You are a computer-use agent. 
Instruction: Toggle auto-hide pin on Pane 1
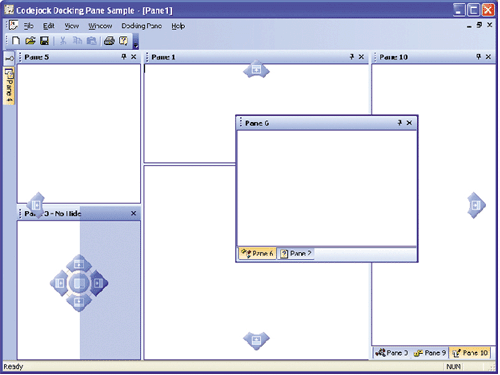[352, 57]
